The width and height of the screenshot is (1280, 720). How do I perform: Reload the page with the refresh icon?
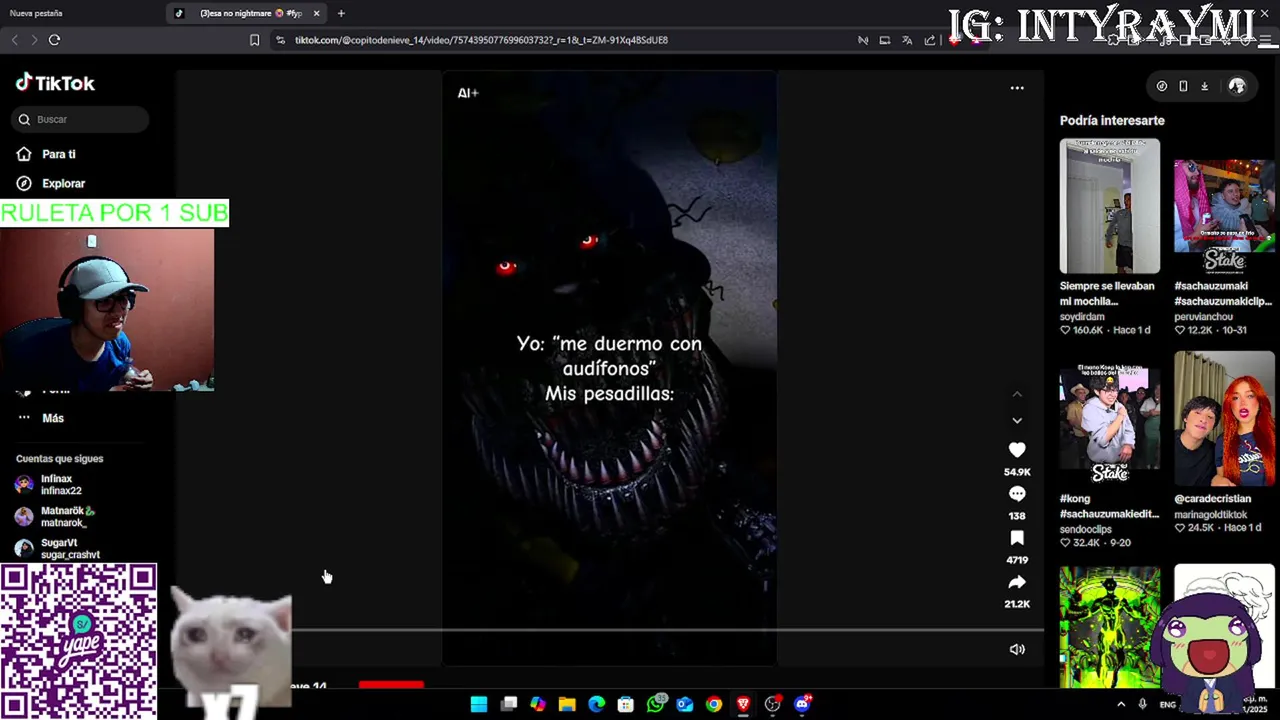click(54, 40)
